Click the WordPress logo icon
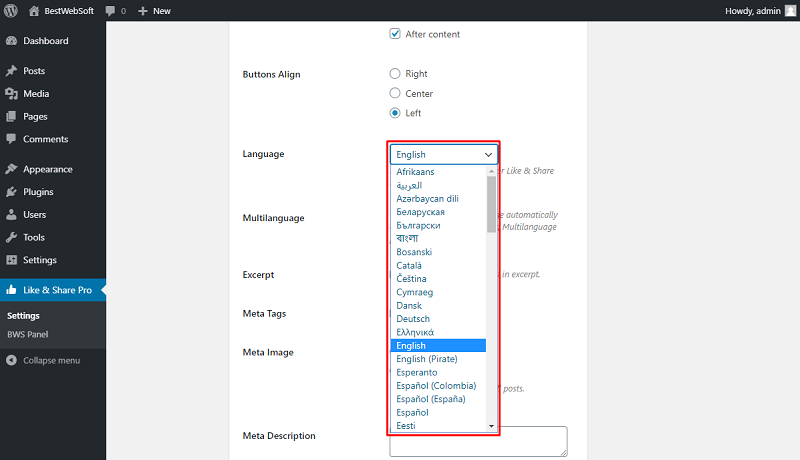The height and width of the screenshot is (460, 800). tap(11, 11)
